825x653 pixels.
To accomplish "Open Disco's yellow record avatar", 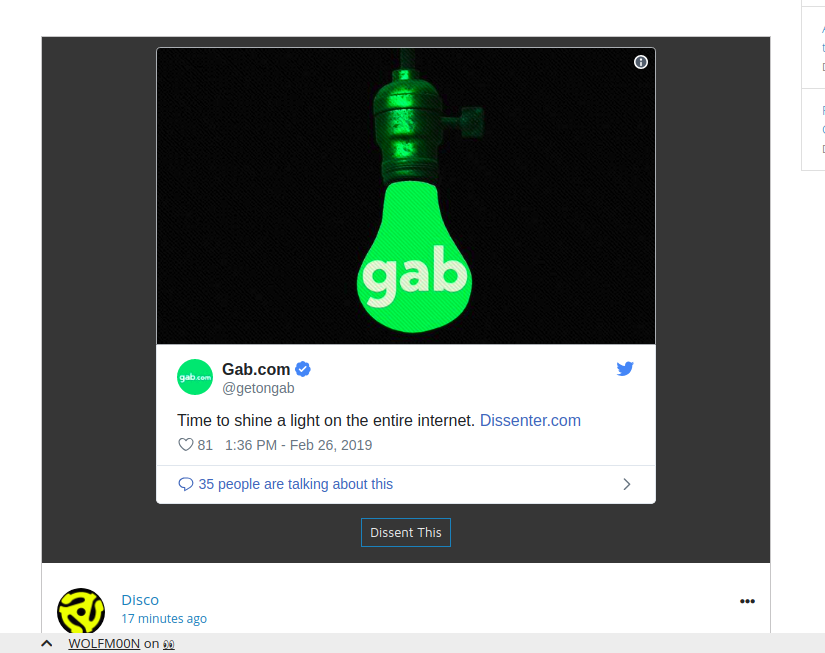I will click(81, 611).
